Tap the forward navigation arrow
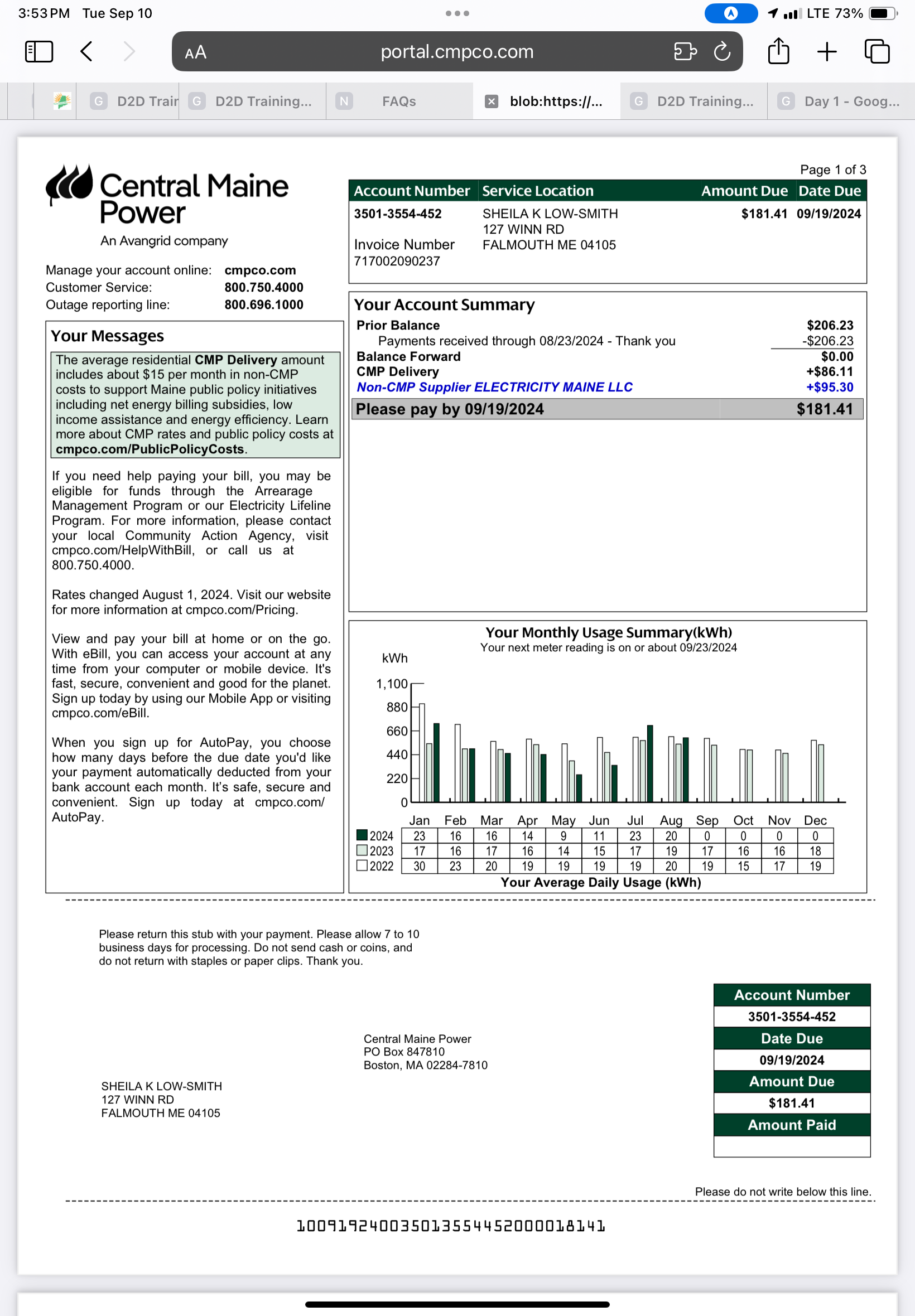Image resolution: width=915 pixels, height=1316 pixels. pyautogui.click(x=129, y=51)
